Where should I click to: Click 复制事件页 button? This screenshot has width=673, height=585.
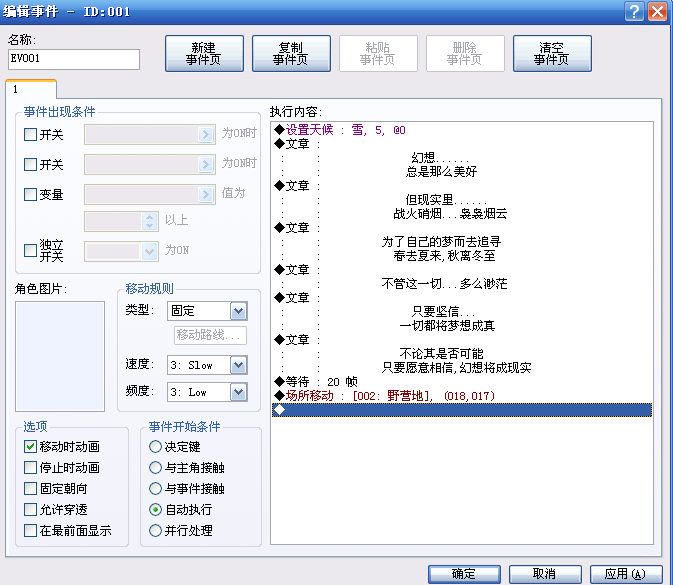pyautogui.click(x=291, y=54)
